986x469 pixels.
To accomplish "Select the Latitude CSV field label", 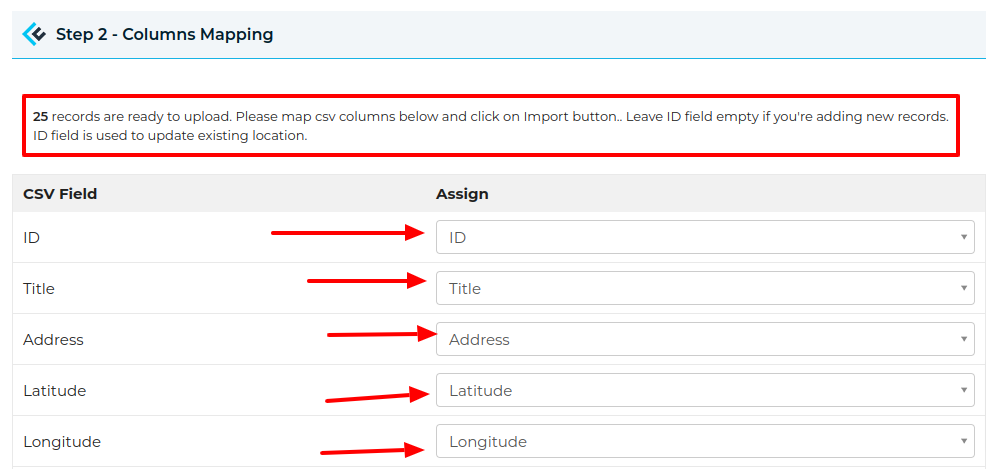I will coord(55,391).
